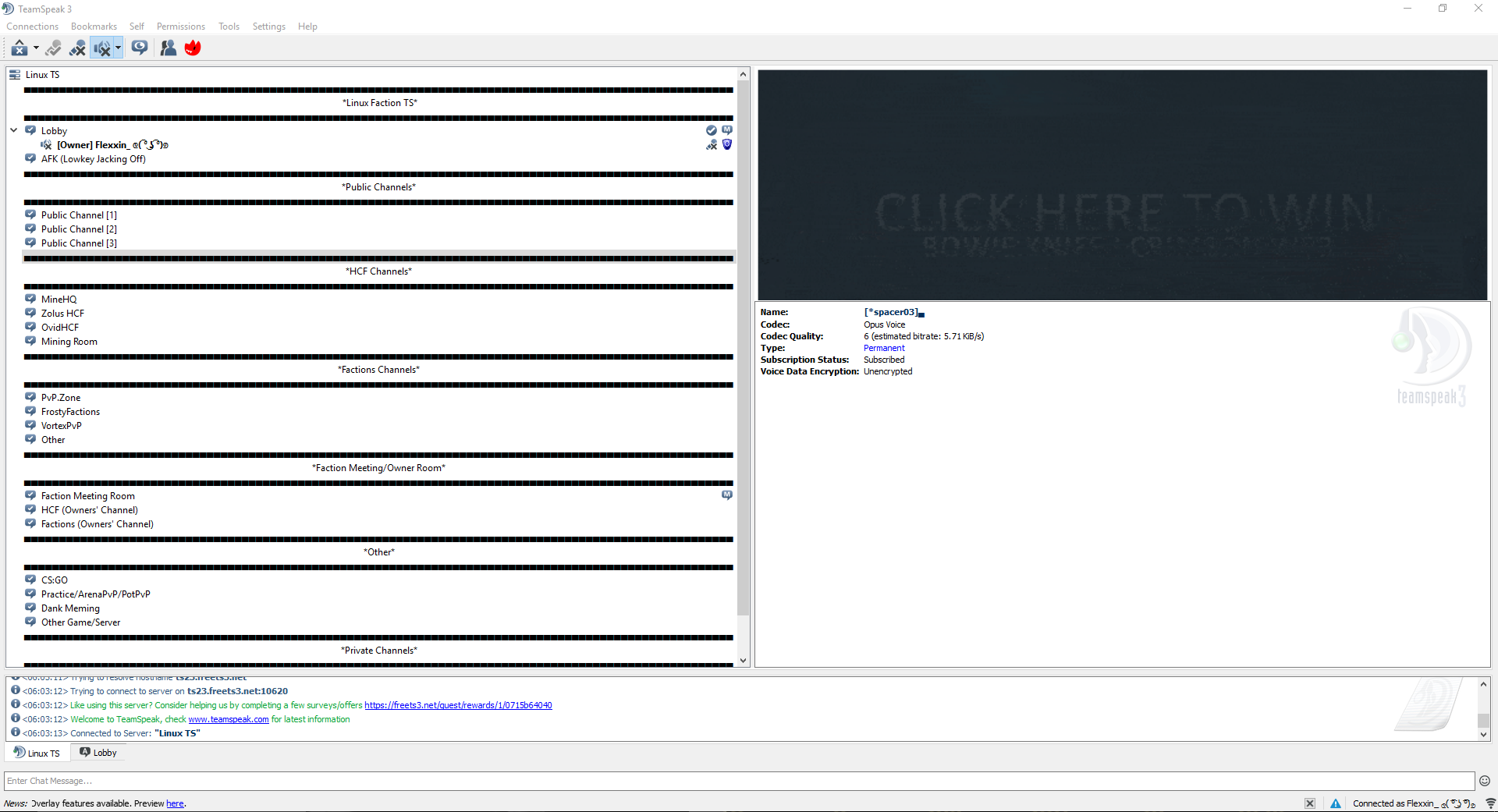Image resolution: width=1498 pixels, height=812 pixels.
Task: Click the moderated M icon on Faction Meeting Room
Action: (727, 495)
